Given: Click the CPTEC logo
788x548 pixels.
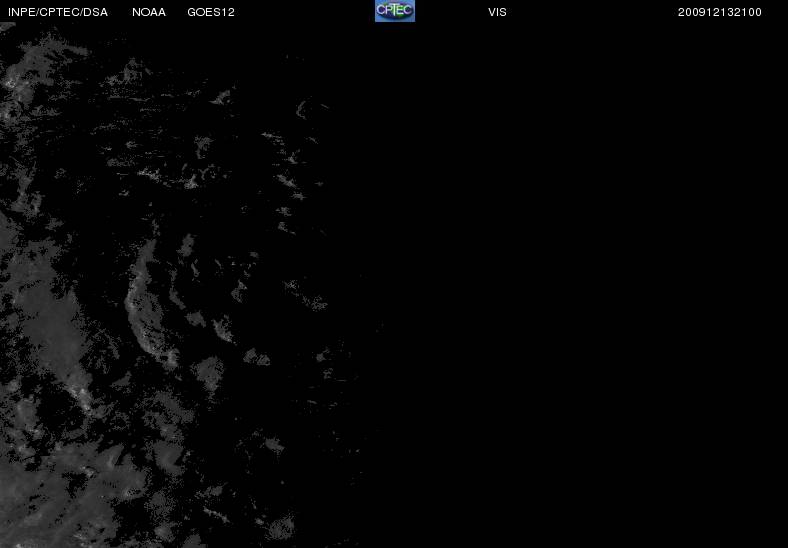Looking at the screenshot, I should pyautogui.click(x=395, y=11).
